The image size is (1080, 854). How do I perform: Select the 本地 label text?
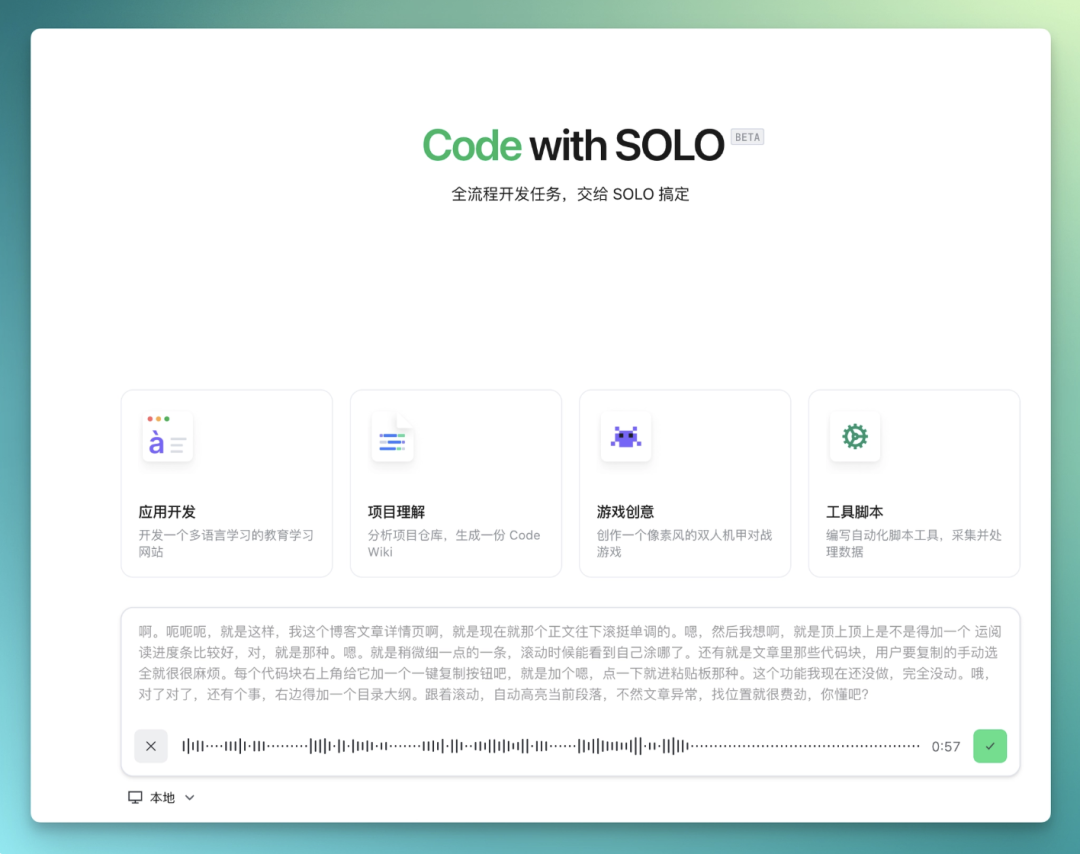point(163,798)
